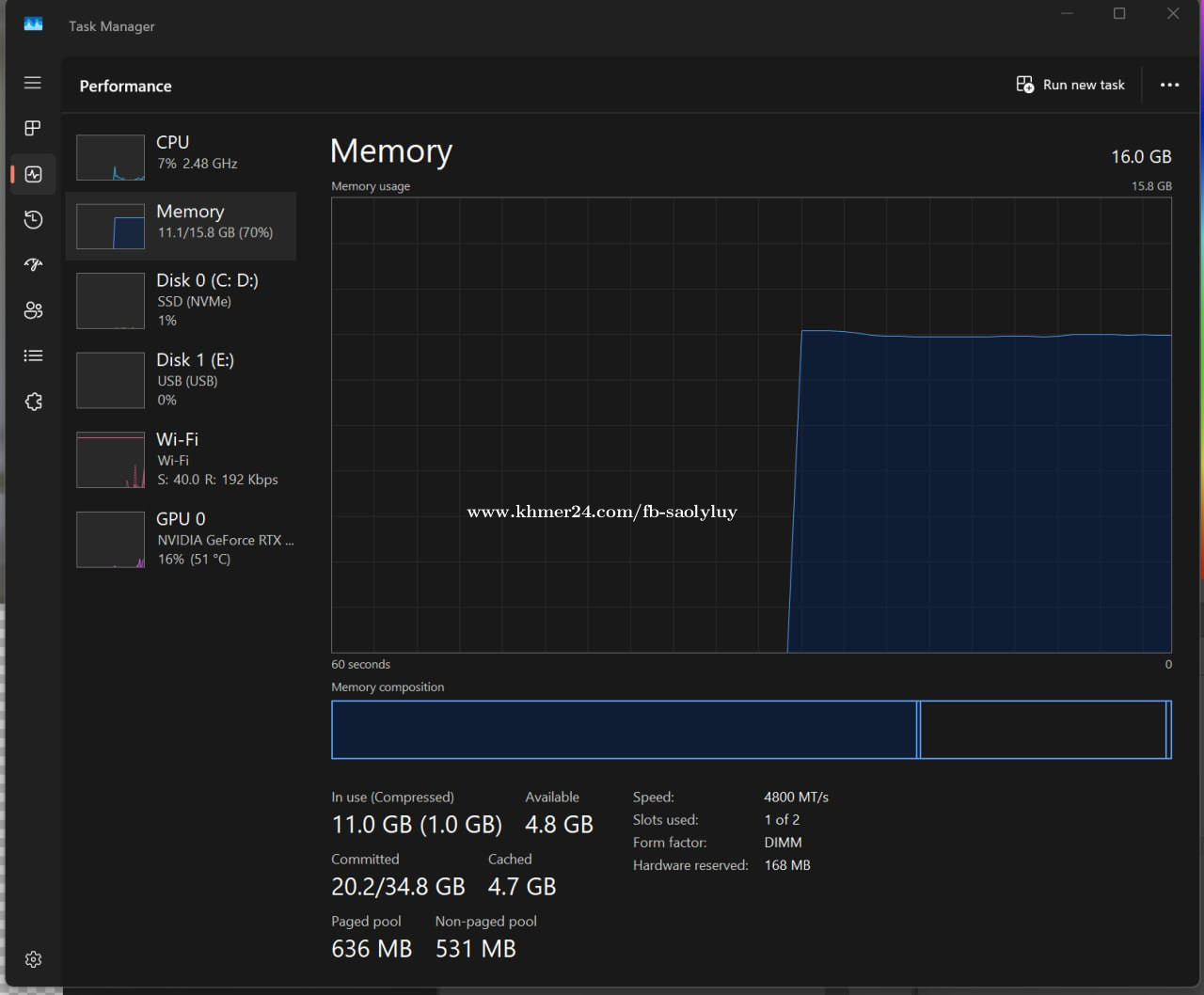Minimize the Task Manager window
The width and height of the screenshot is (1204, 995).
[1067, 13]
